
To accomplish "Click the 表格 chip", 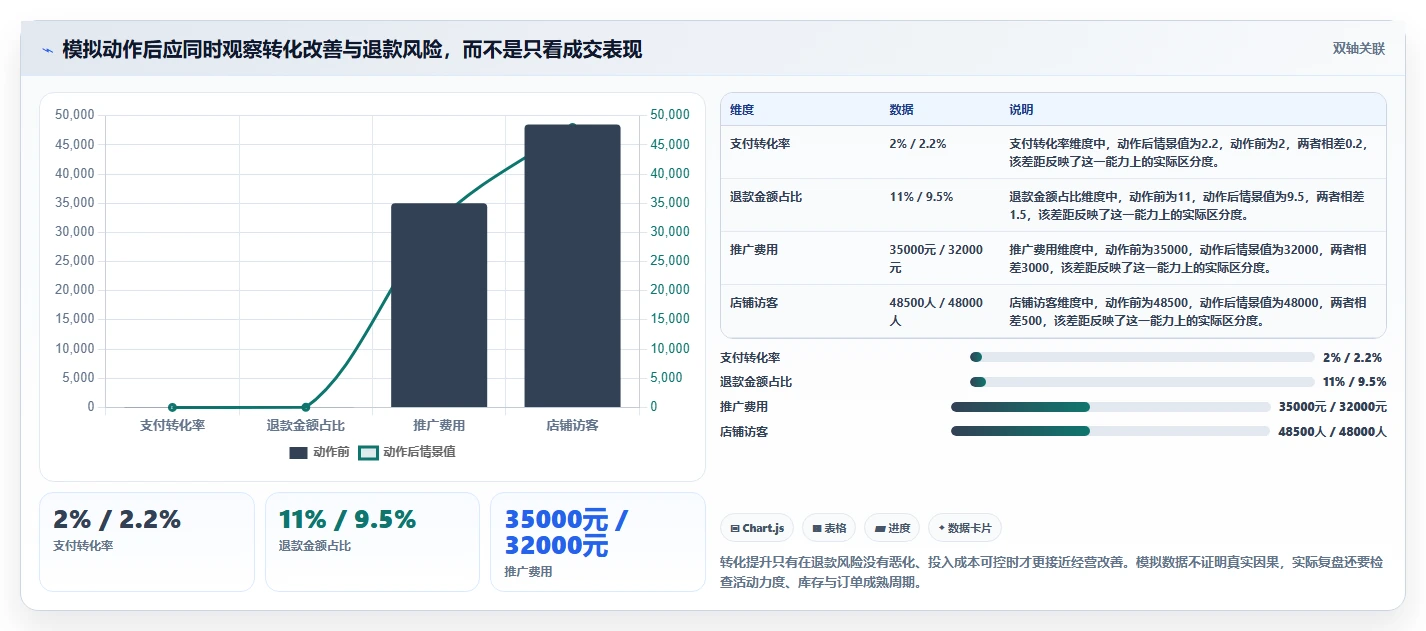I will click(x=829, y=528).
